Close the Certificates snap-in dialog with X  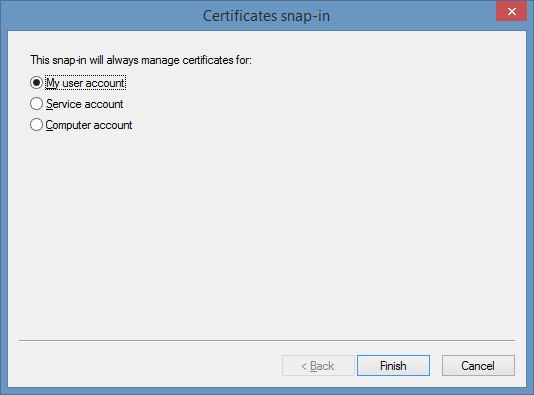pyautogui.click(x=512, y=12)
